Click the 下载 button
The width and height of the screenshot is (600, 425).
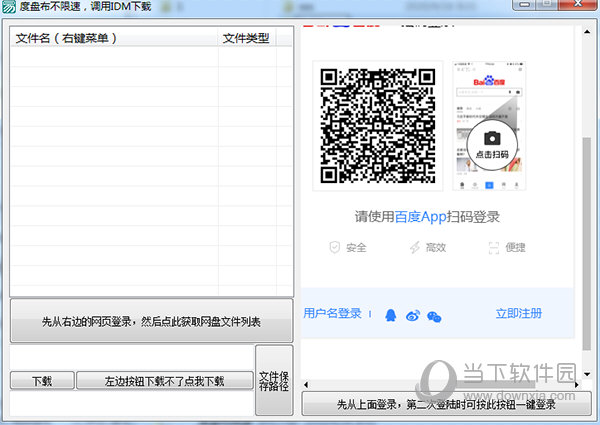(x=42, y=381)
